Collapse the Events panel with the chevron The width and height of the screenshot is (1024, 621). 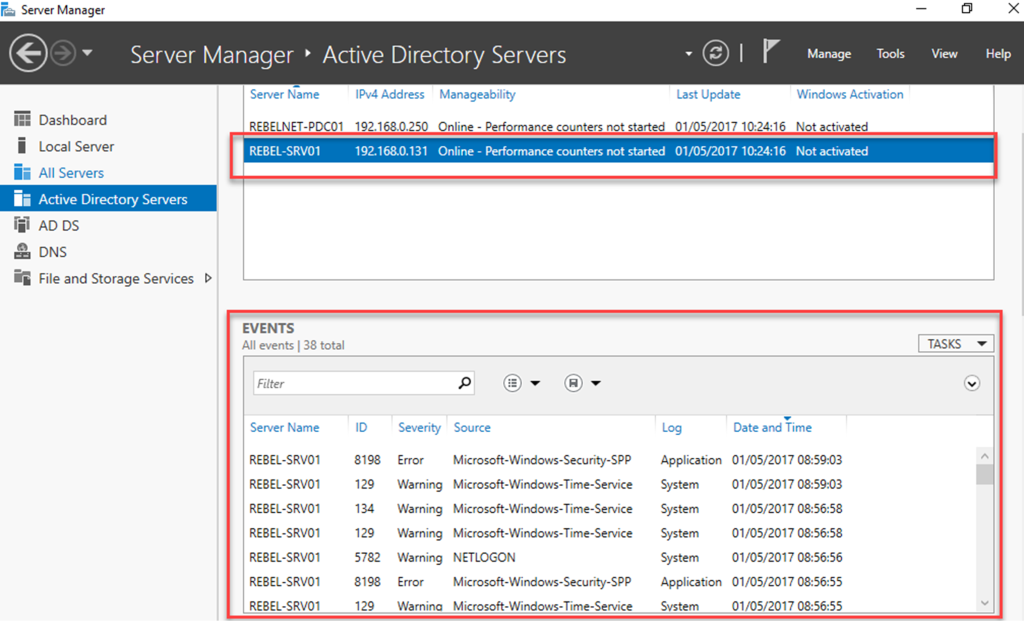[x=971, y=382]
